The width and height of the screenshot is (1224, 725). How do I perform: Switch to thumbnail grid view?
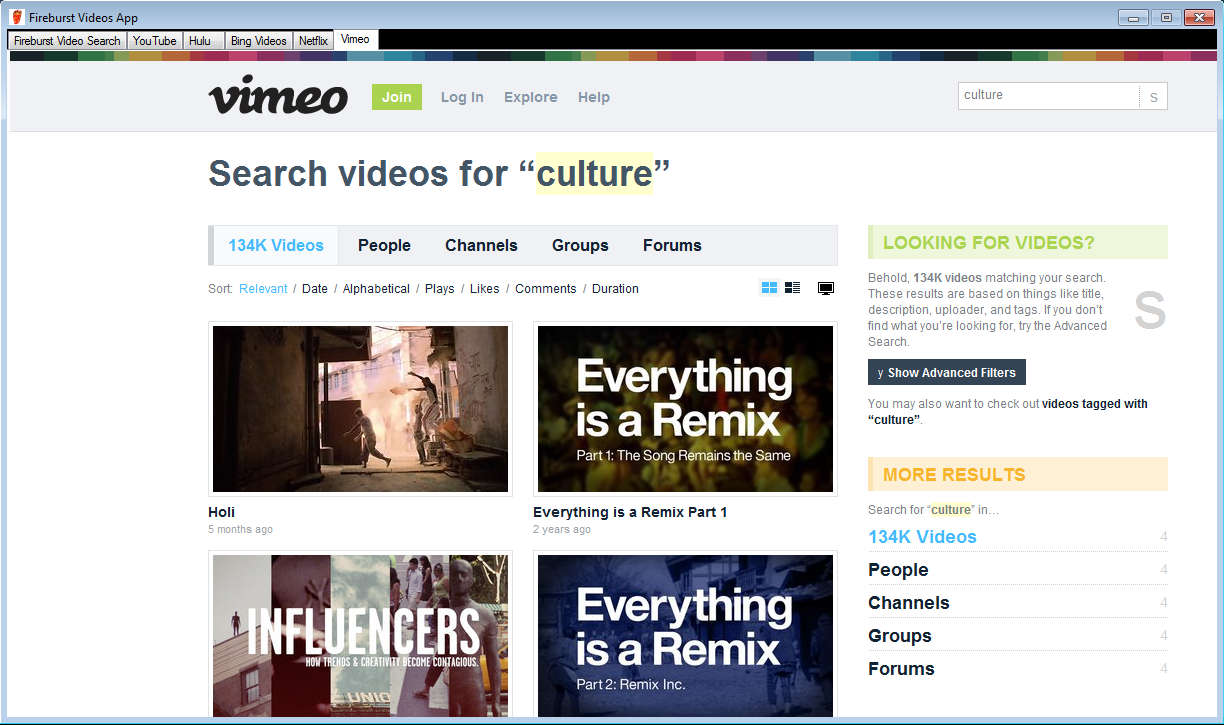click(769, 288)
